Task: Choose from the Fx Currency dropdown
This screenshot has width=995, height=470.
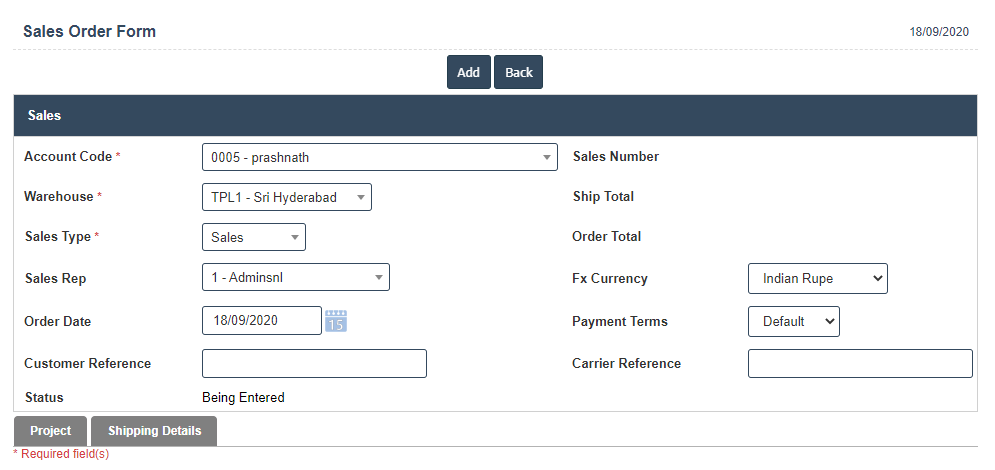Action: click(x=817, y=279)
